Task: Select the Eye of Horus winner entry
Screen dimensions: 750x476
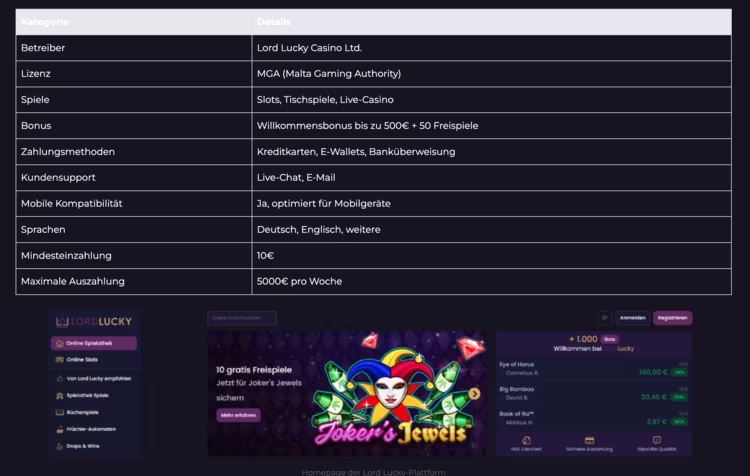Action: point(593,368)
